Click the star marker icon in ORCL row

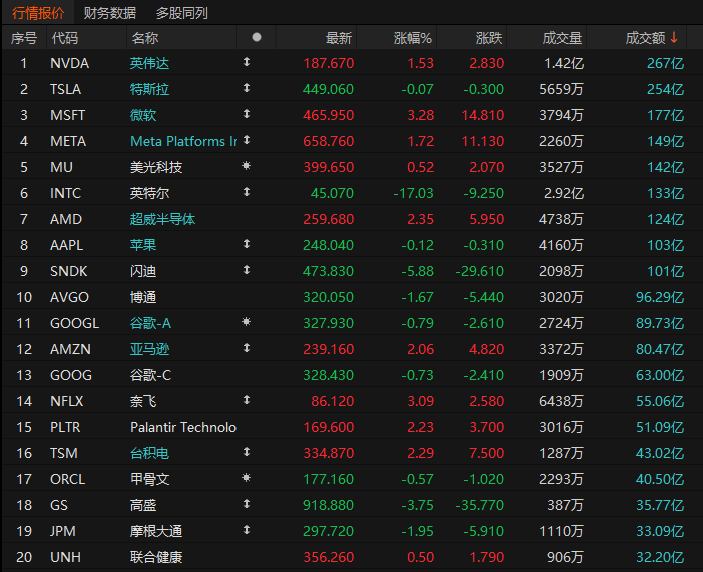[x=247, y=478]
